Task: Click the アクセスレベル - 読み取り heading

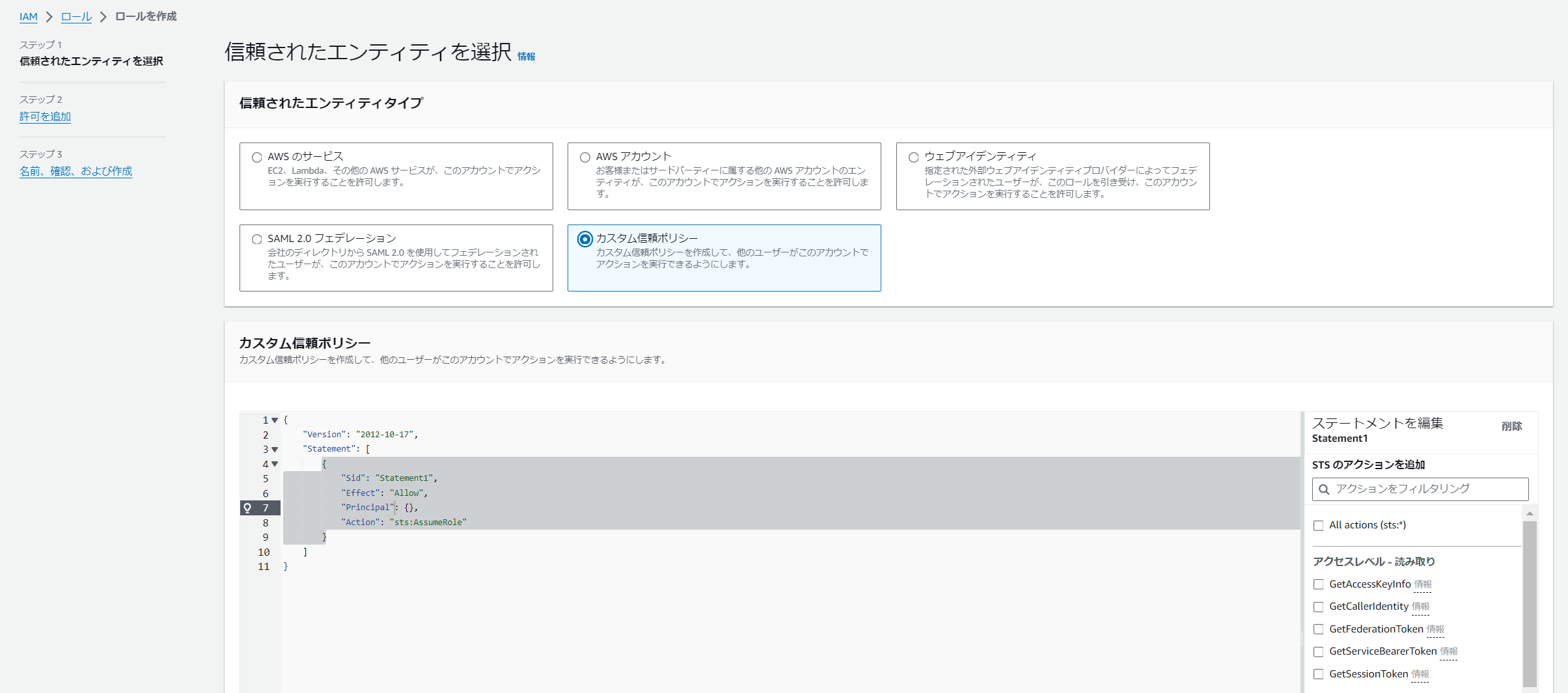Action: pos(1373,562)
